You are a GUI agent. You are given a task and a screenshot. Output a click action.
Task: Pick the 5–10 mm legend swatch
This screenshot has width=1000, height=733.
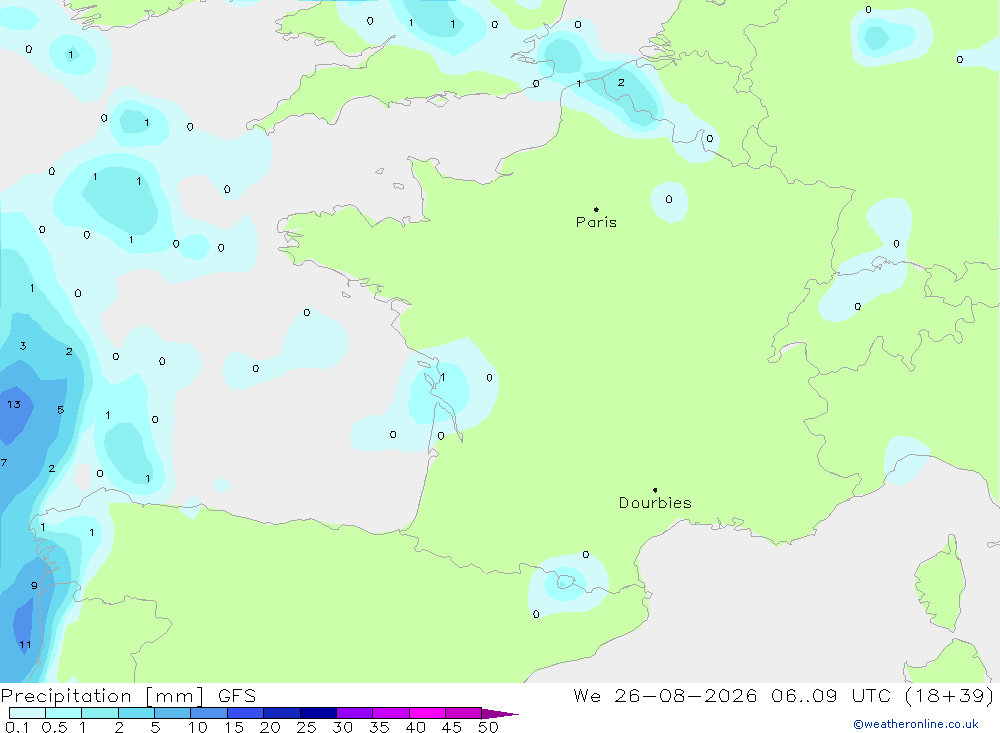[x=173, y=713]
